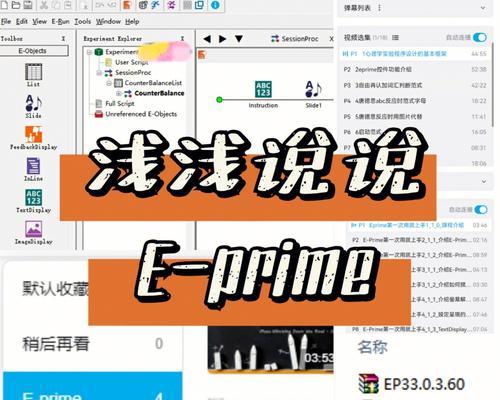Click the WinRAR archive icon beside EP33.0.3.60

click(x=368, y=384)
